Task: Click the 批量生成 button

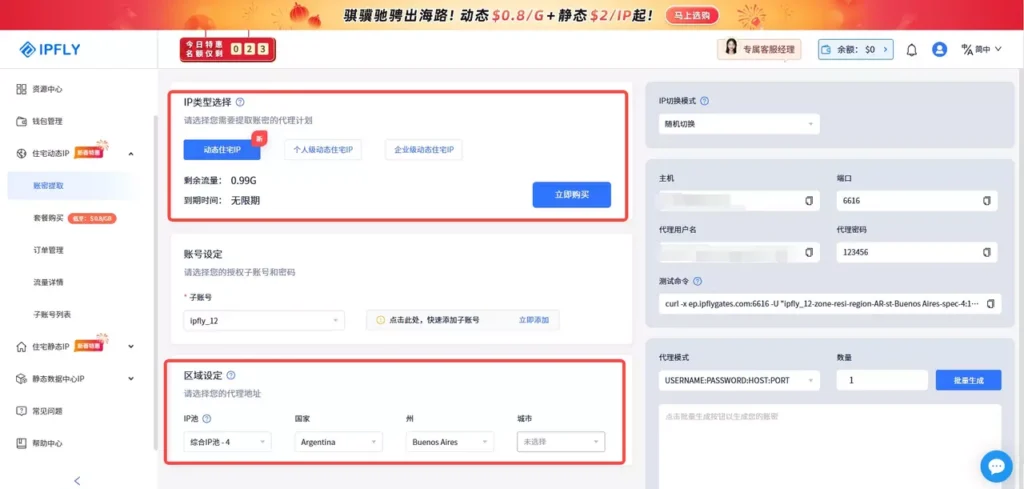Action: tap(968, 380)
